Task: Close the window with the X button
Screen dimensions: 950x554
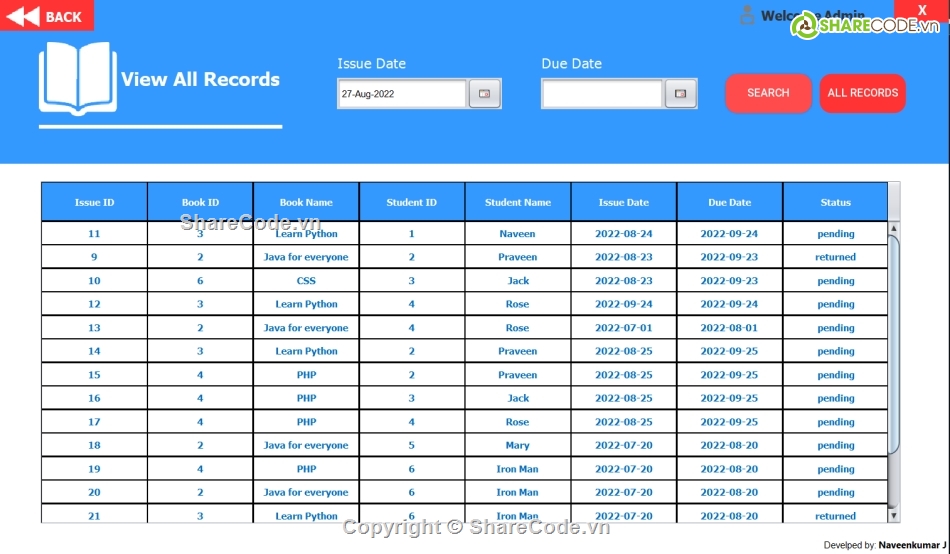Action: click(x=922, y=9)
